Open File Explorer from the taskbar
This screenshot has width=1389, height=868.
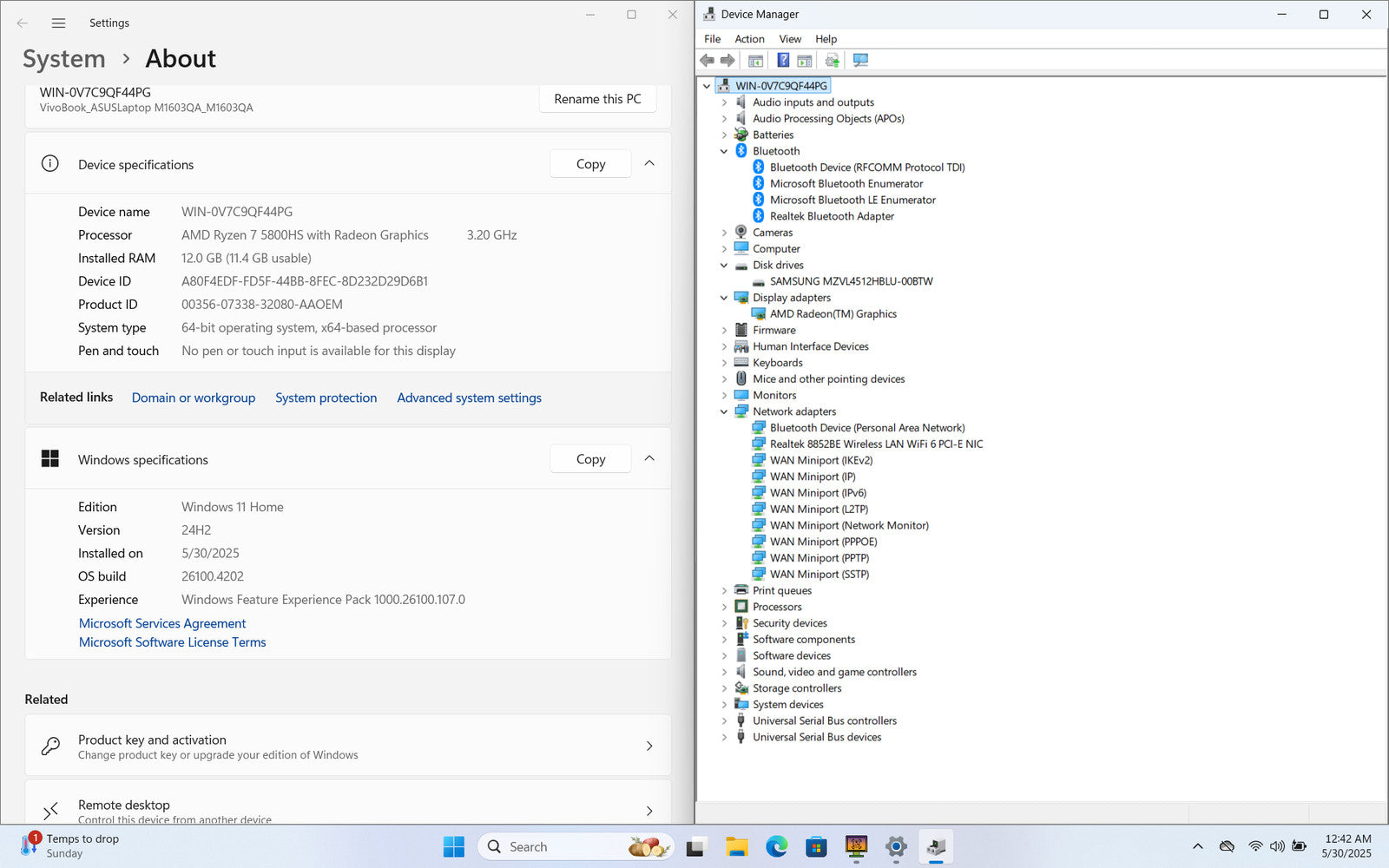(736, 847)
